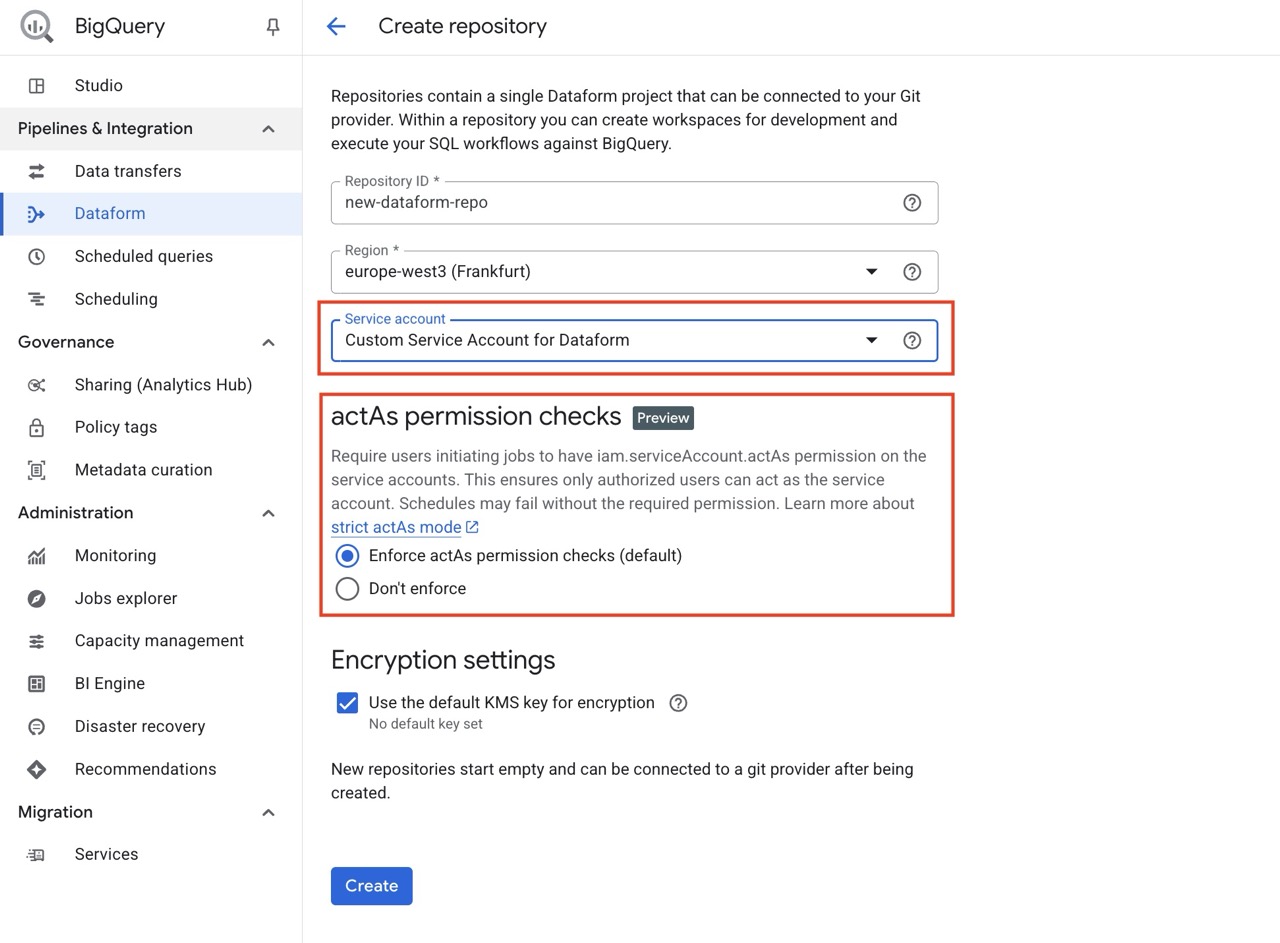Collapse the Governance section
The width and height of the screenshot is (1280, 943).
point(268,343)
